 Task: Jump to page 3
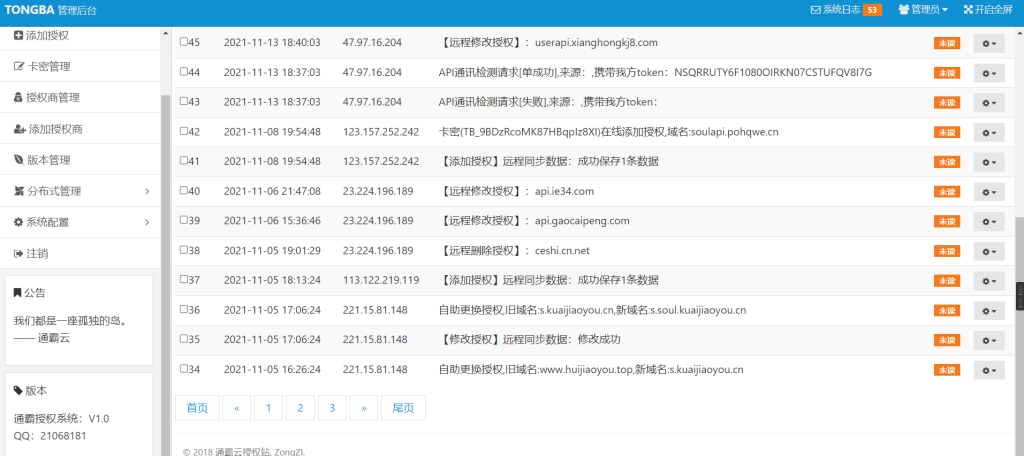click(332, 408)
